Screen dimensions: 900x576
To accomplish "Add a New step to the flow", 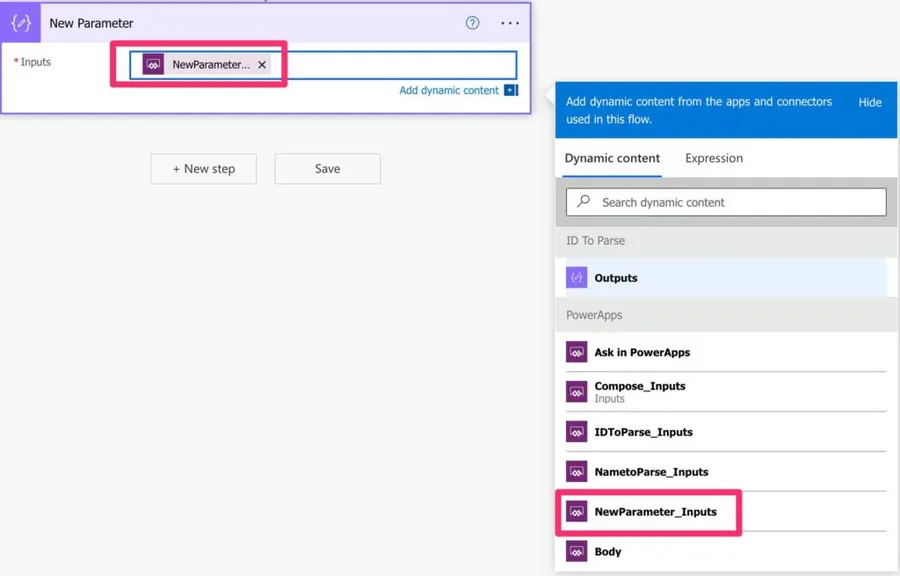I will click(x=203, y=169).
